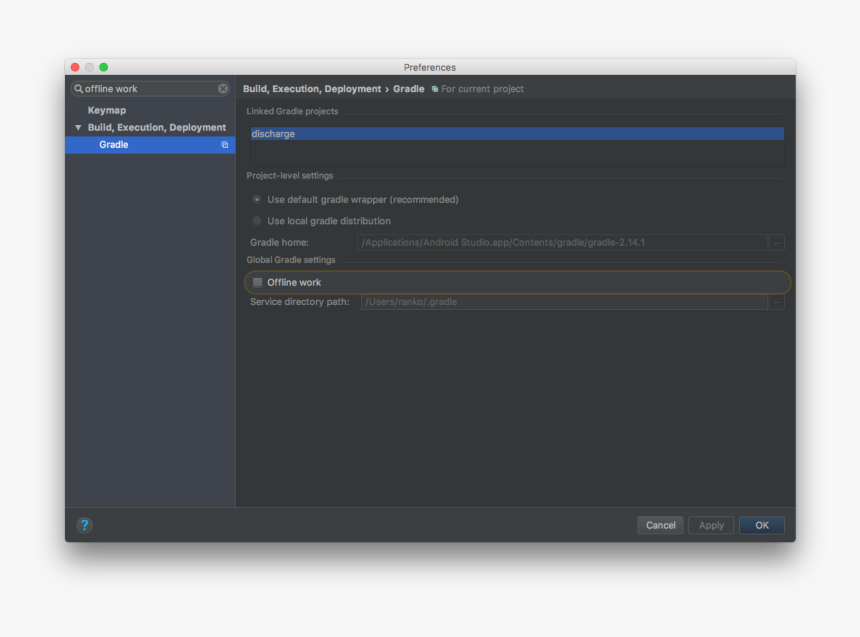Enable the Offline work checkbox
The image size is (860, 637).
(258, 282)
